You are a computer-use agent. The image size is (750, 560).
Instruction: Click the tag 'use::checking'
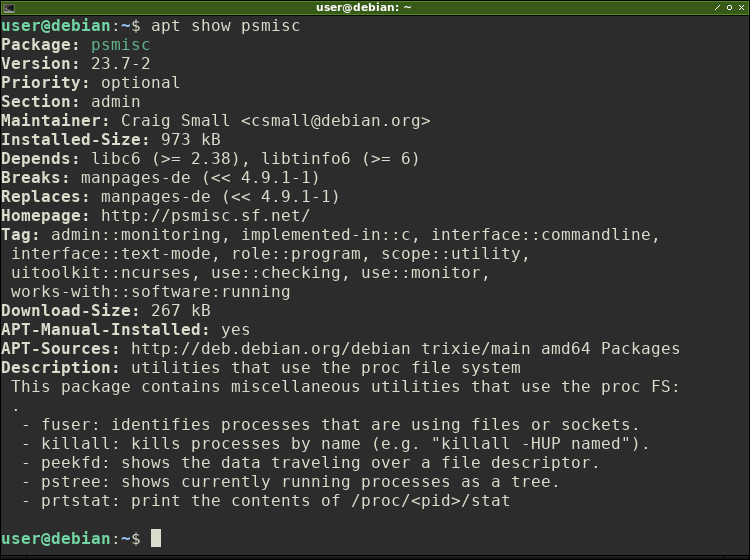(276, 273)
